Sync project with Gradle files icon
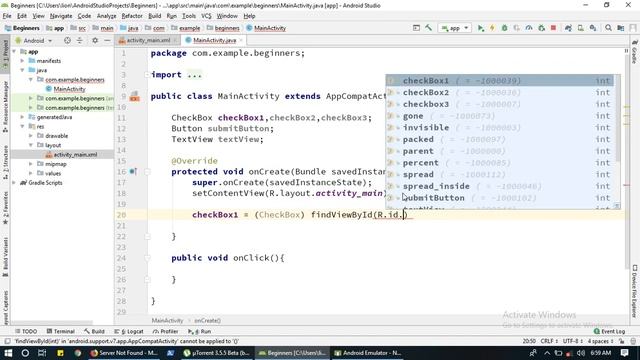Screen dimensions: 640x360 568,28
